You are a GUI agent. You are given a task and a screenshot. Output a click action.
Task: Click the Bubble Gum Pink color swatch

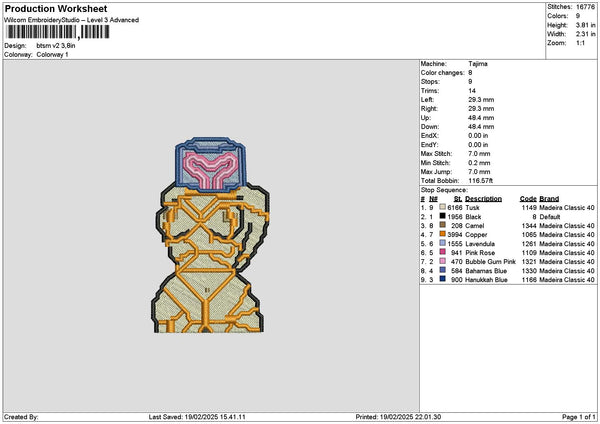click(442, 261)
